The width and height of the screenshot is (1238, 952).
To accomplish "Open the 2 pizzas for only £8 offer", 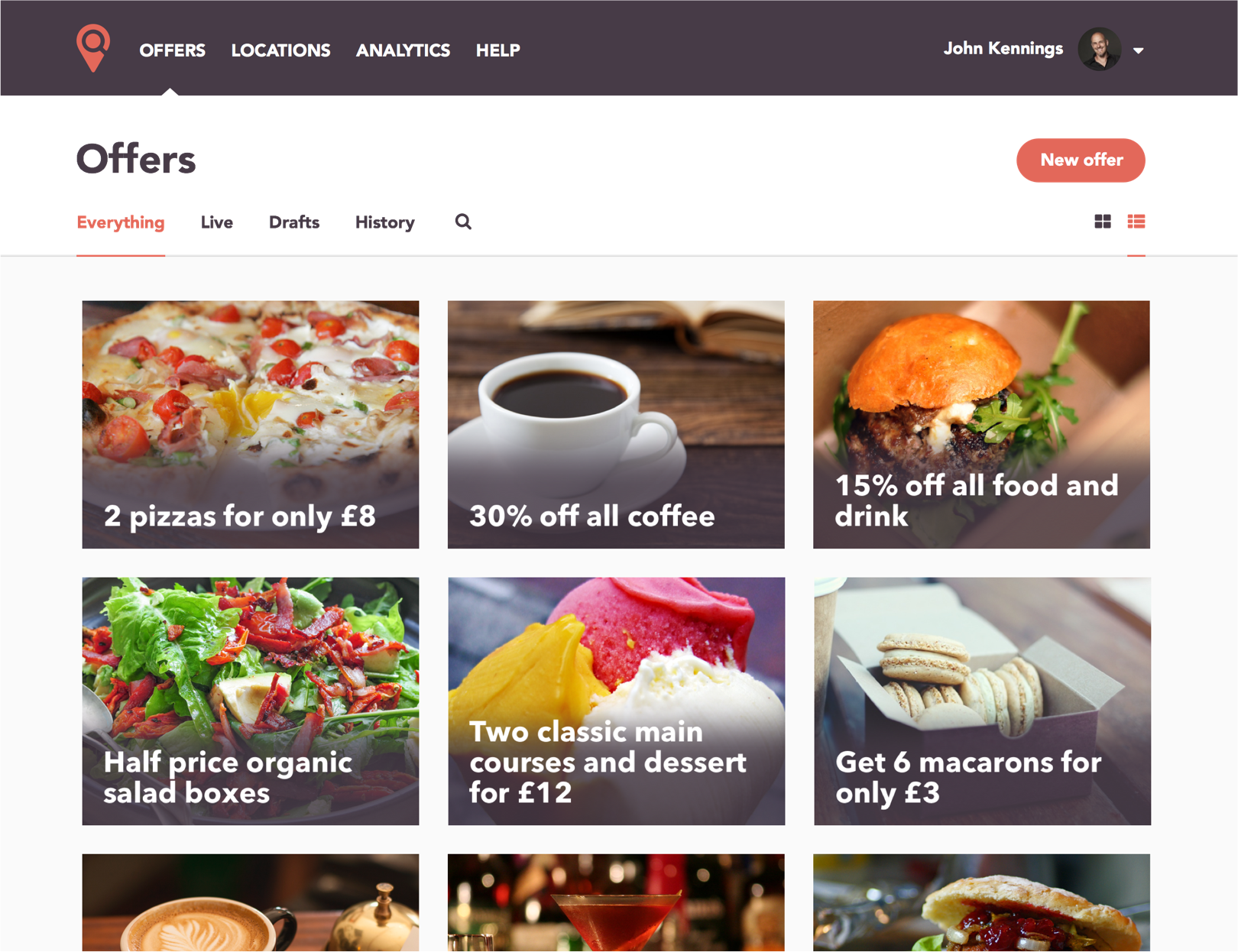I will tap(251, 424).
